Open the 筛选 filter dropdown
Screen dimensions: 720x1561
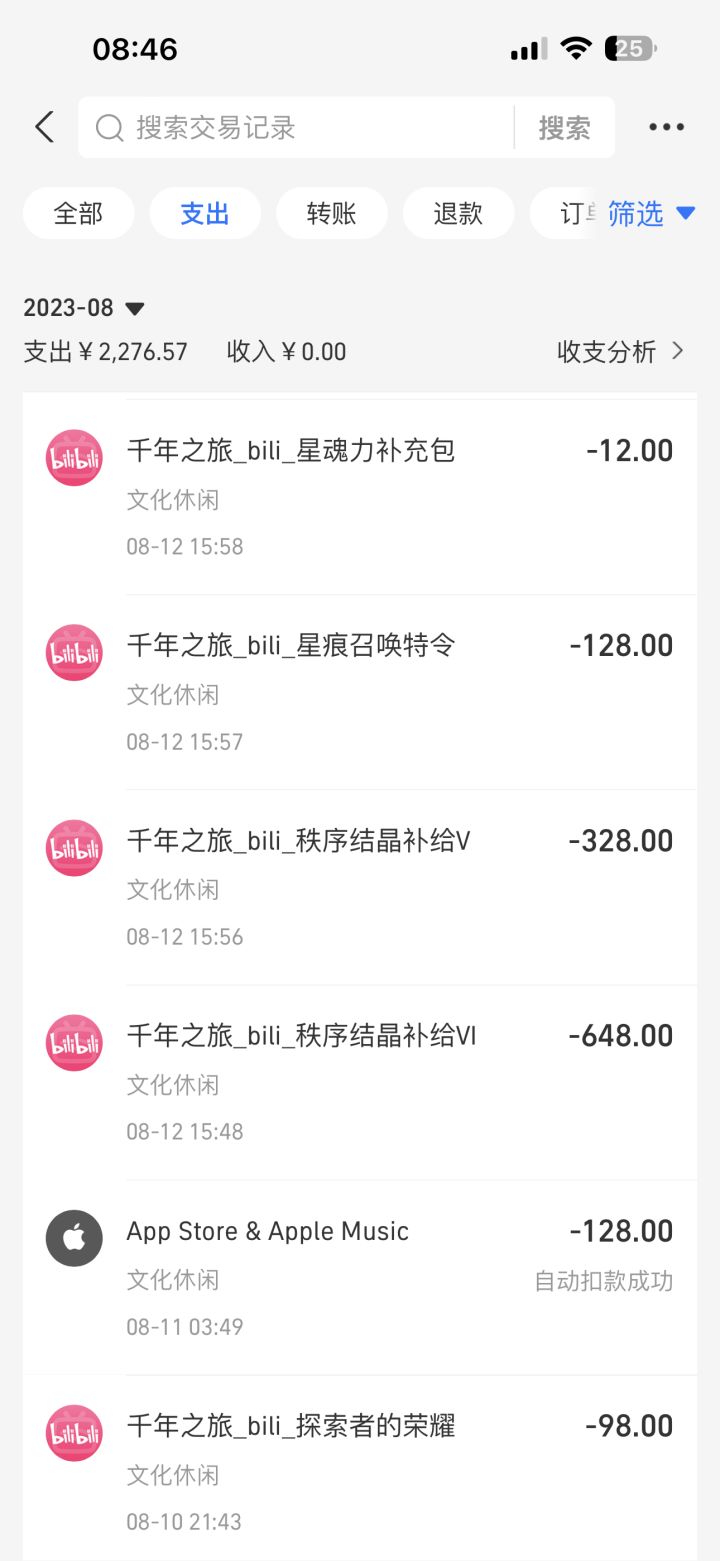[x=651, y=213]
